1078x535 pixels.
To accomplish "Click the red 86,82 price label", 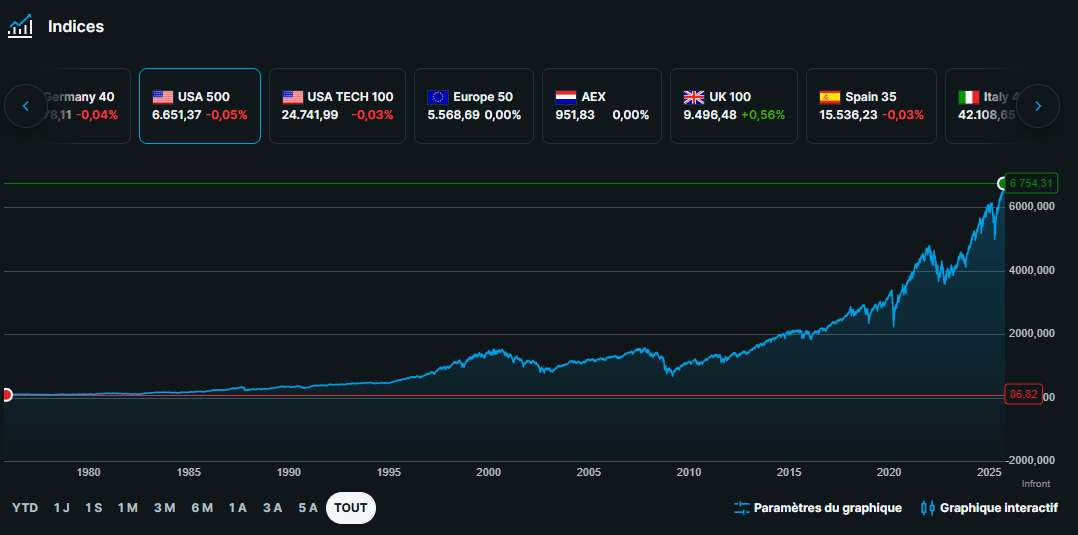I will 1024,395.
